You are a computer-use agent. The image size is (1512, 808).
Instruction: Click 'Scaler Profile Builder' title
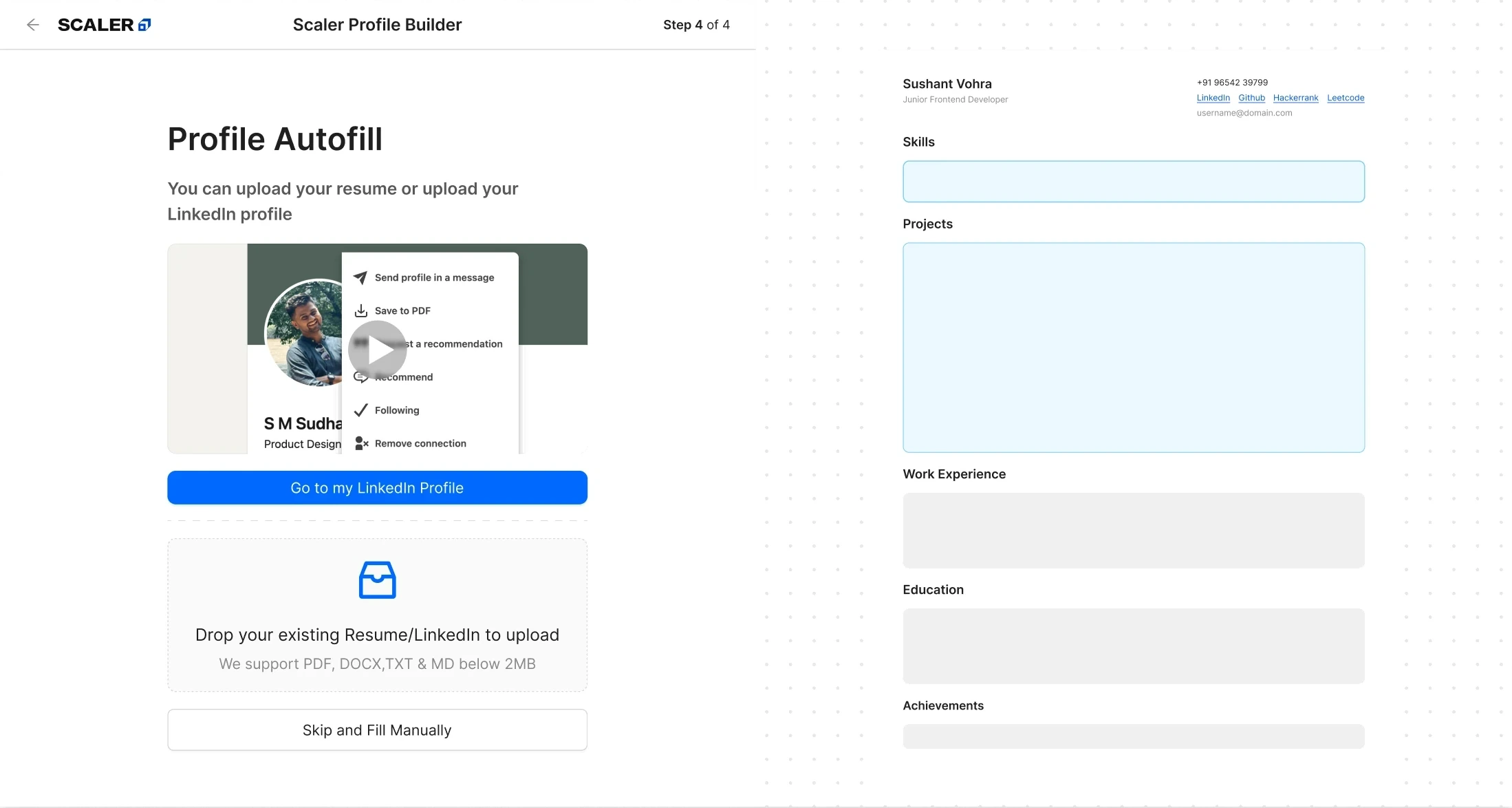tap(377, 25)
